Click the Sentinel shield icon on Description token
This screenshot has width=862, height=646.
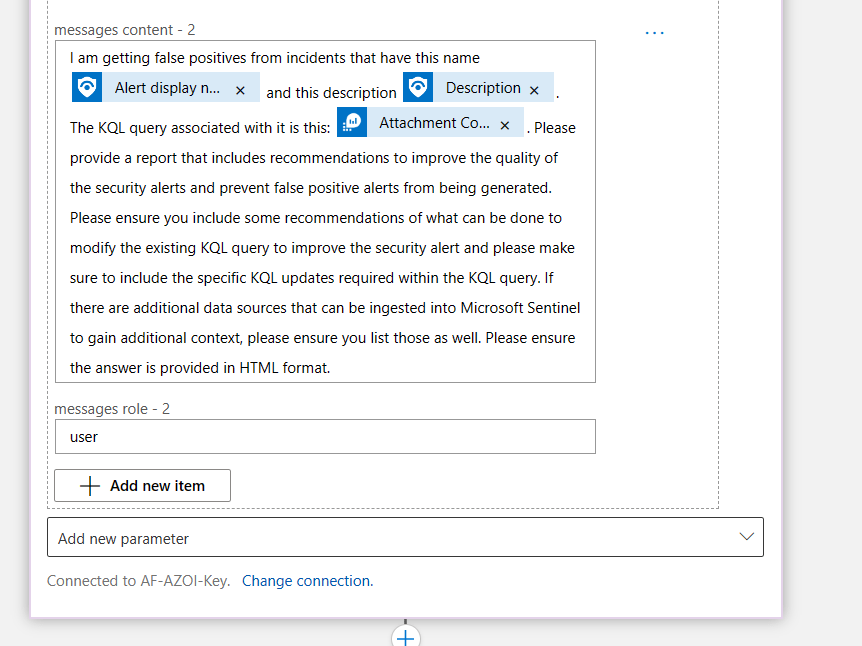coord(418,88)
